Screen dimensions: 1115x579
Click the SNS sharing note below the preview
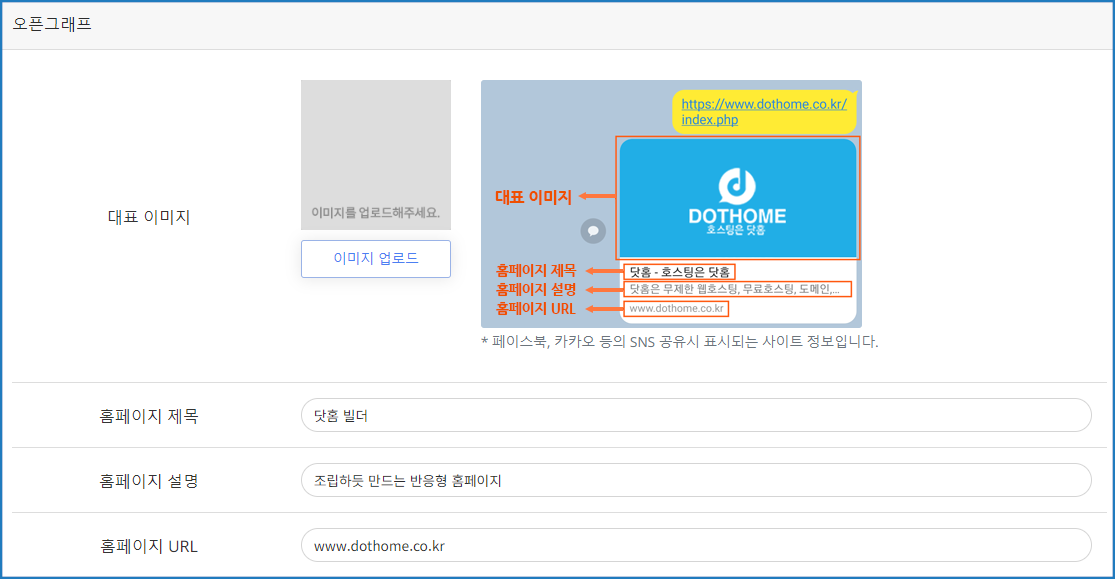pos(679,341)
